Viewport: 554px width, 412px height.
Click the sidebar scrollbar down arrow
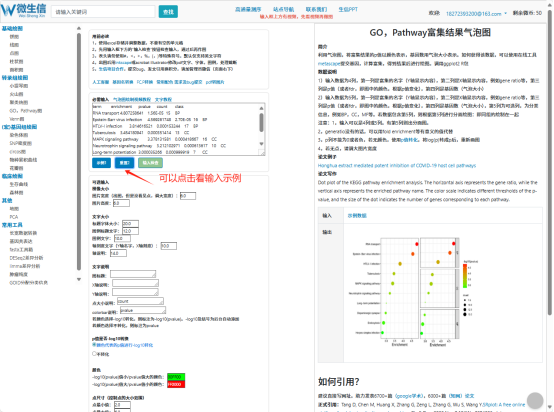pos(79,279)
